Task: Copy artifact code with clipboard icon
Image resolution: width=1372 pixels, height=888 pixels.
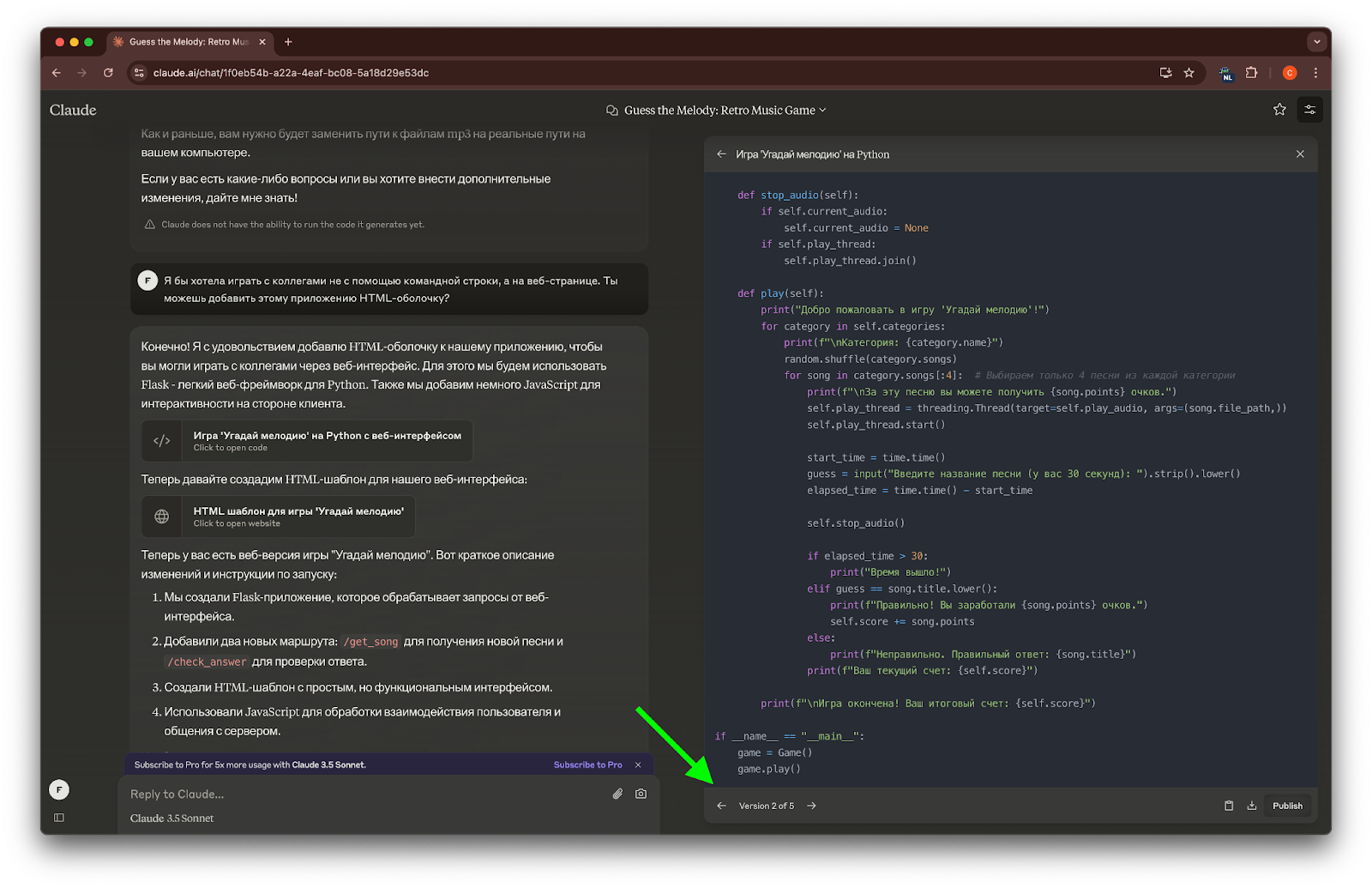Action: point(1228,806)
